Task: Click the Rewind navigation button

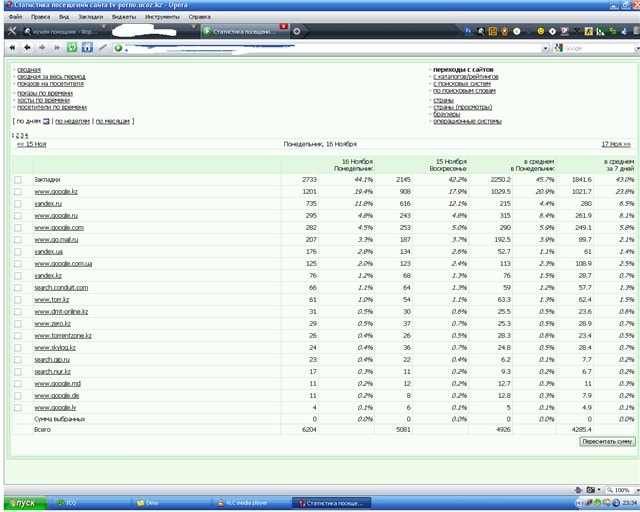Action: pos(12,48)
